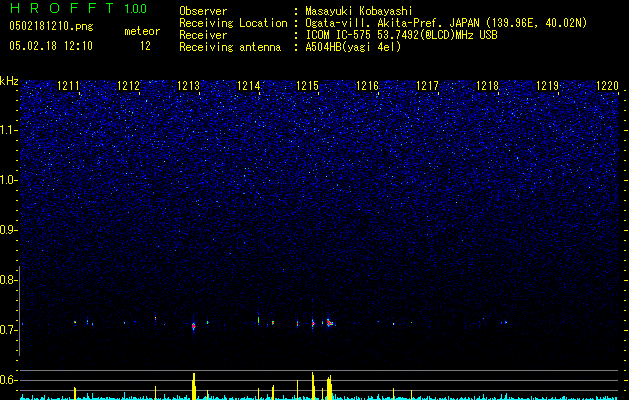
Task: Click the 1217 time marker
Action: click(427, 85)
